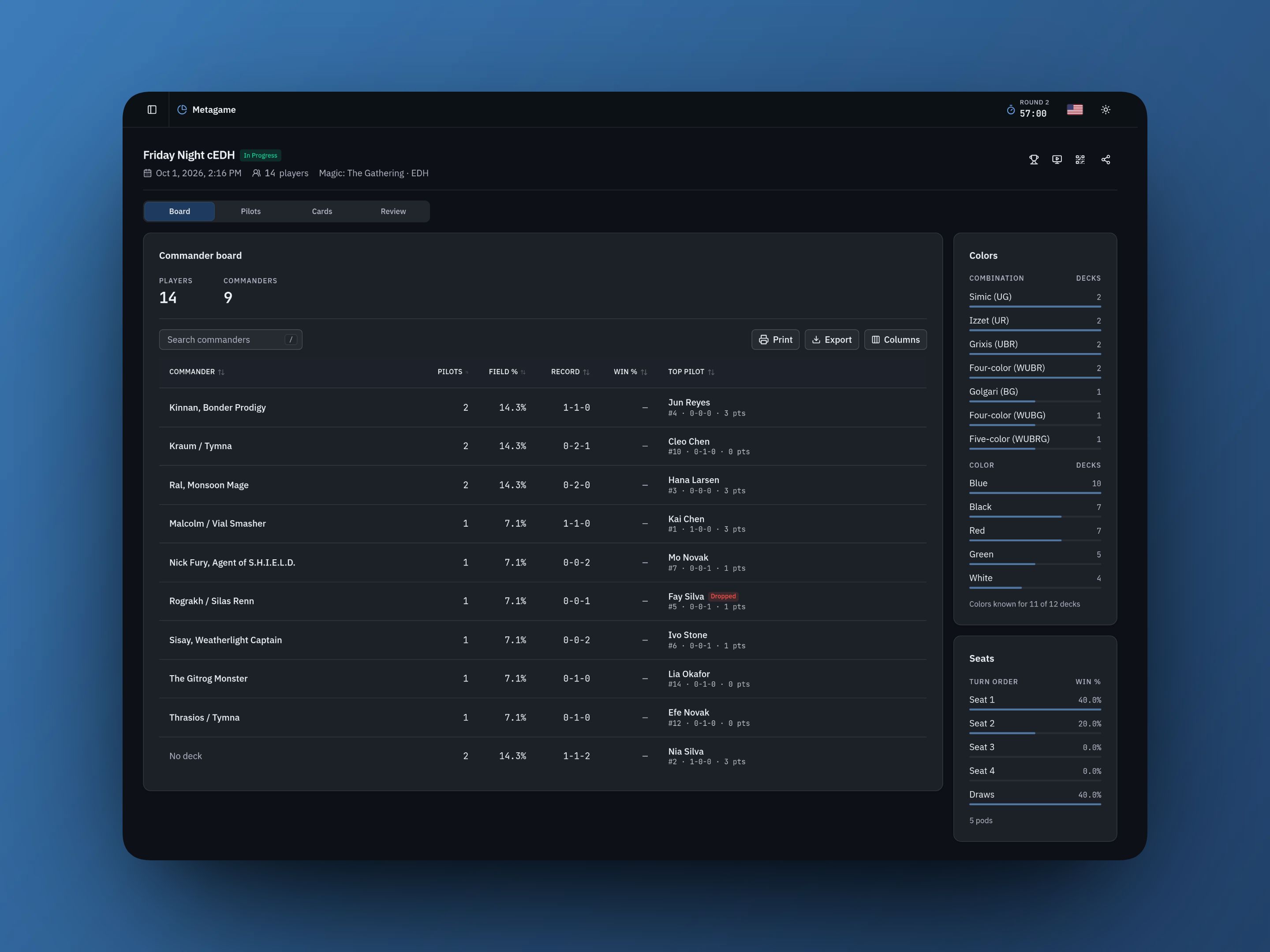The image size is (1270, 952).
Task: Open the Pilots tab
Action: coord(251,211)
